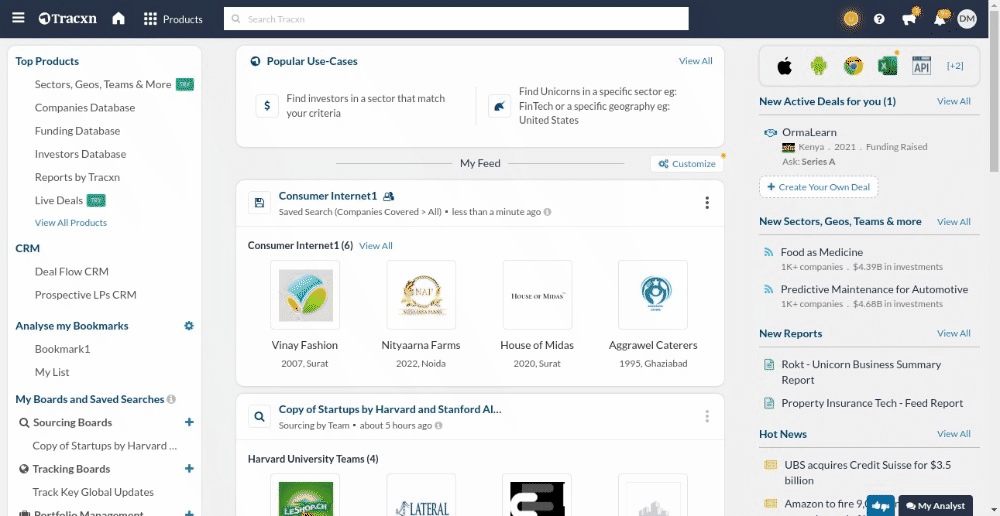
Task: Open Consumer Internet1 card three-dot menu
Action: pyautogui.click(x=707, y=203)
